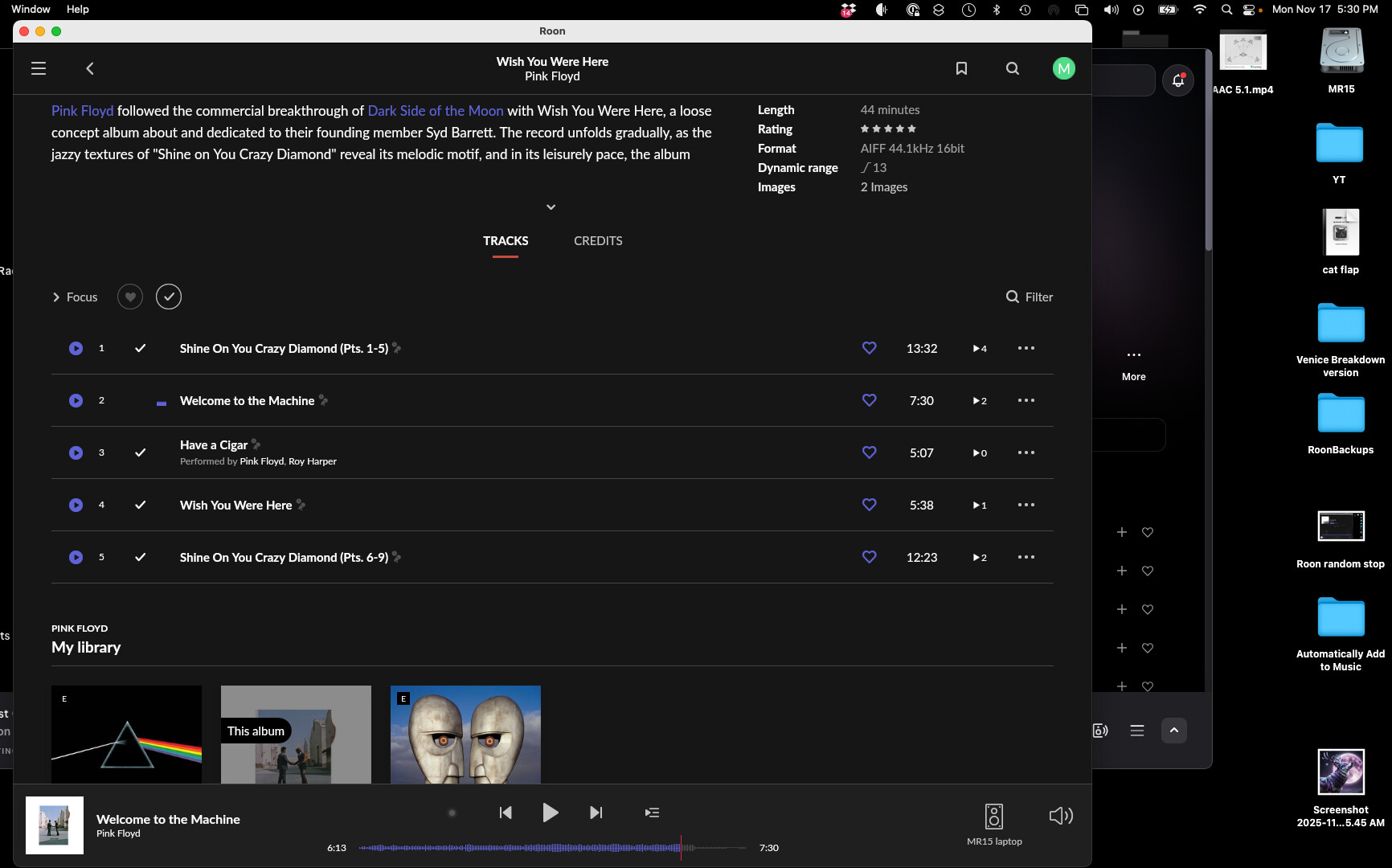Open the queue icon in playback bar

pos(652,813)
